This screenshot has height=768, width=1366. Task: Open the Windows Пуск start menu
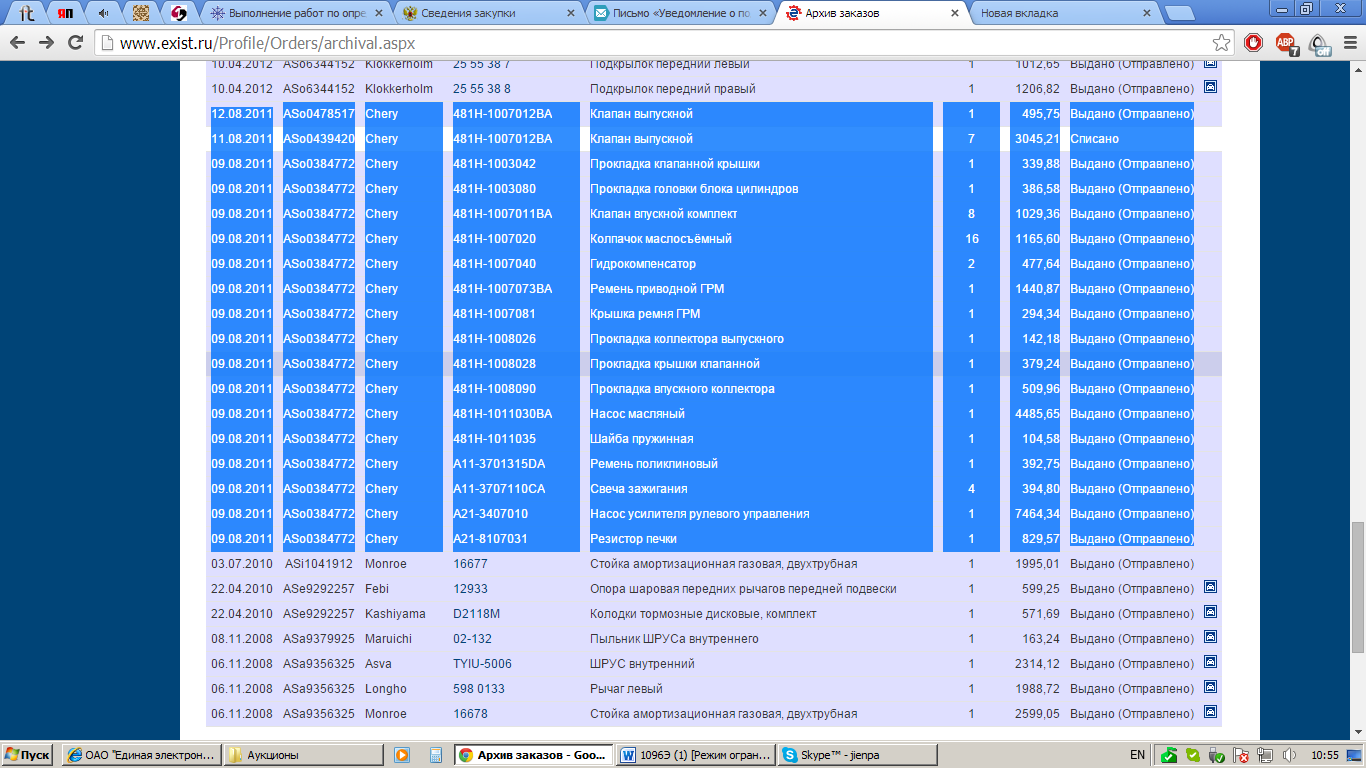[29, 755]
